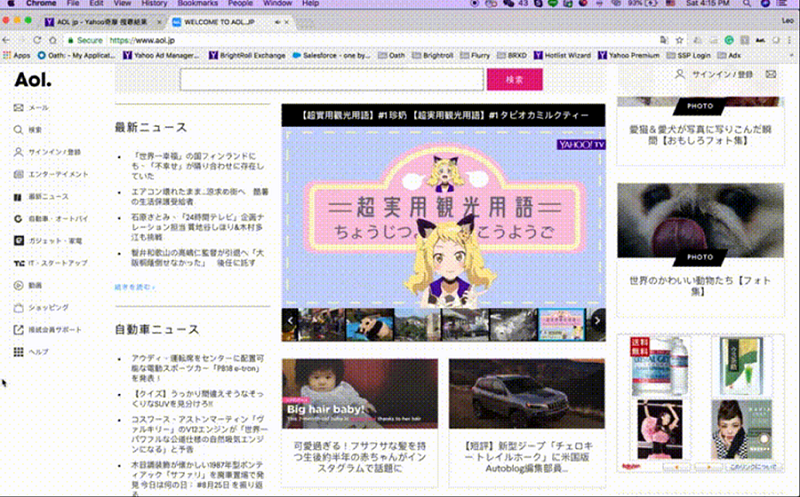The width and height of the screenshot is (800, 497).
Task: Click the browser address bar URL
Action: tap(142, 40)
